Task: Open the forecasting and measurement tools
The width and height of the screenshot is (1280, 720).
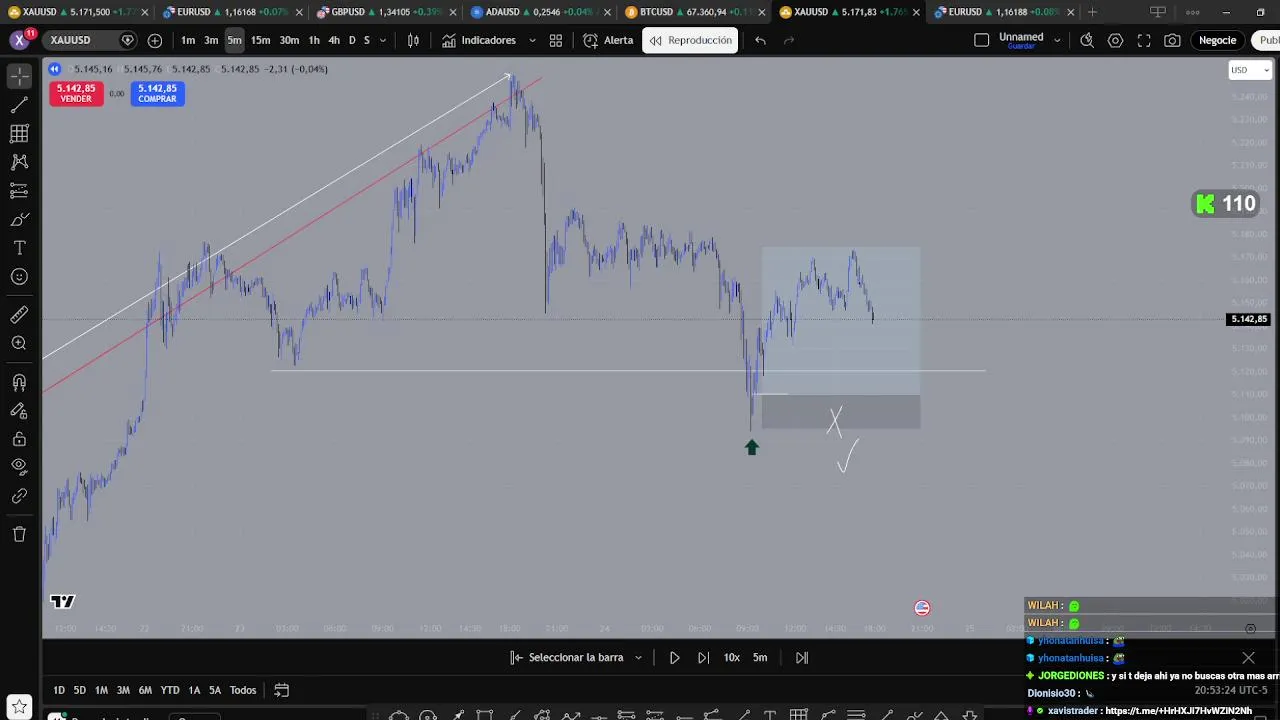Action: [19, 191]
